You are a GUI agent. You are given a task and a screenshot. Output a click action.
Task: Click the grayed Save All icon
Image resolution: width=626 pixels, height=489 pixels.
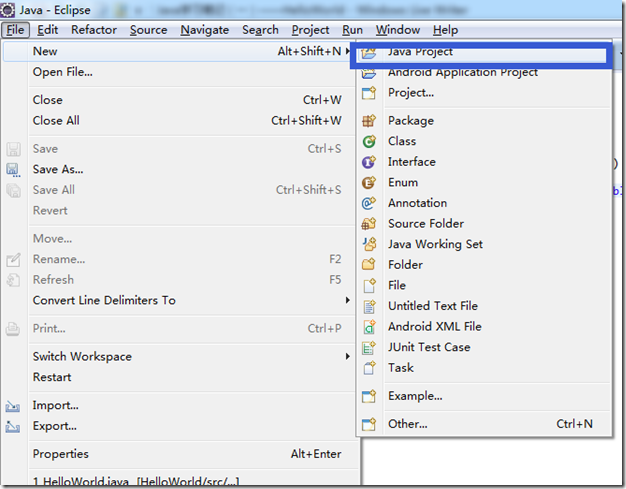click(13, 190)
